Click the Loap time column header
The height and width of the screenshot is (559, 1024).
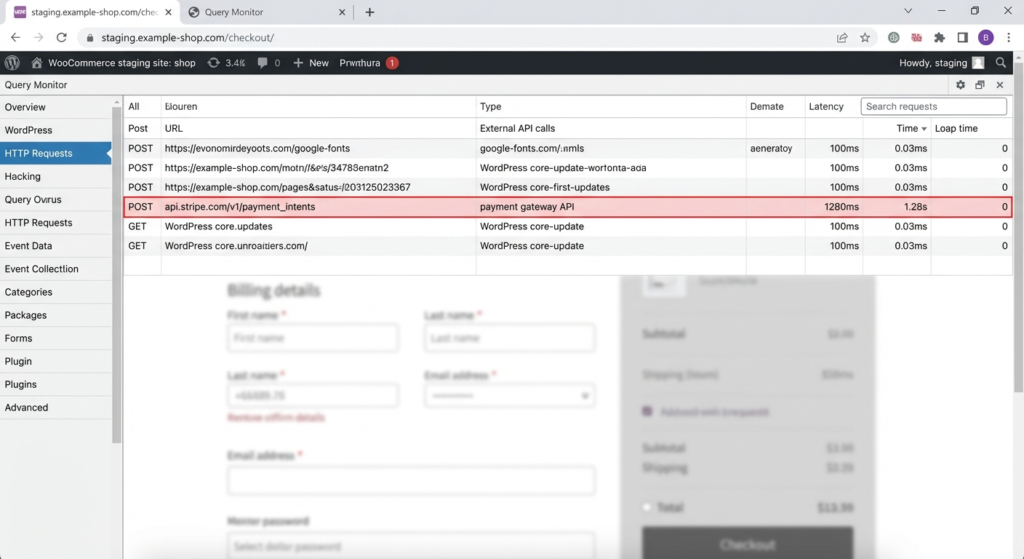pos(956,129)
